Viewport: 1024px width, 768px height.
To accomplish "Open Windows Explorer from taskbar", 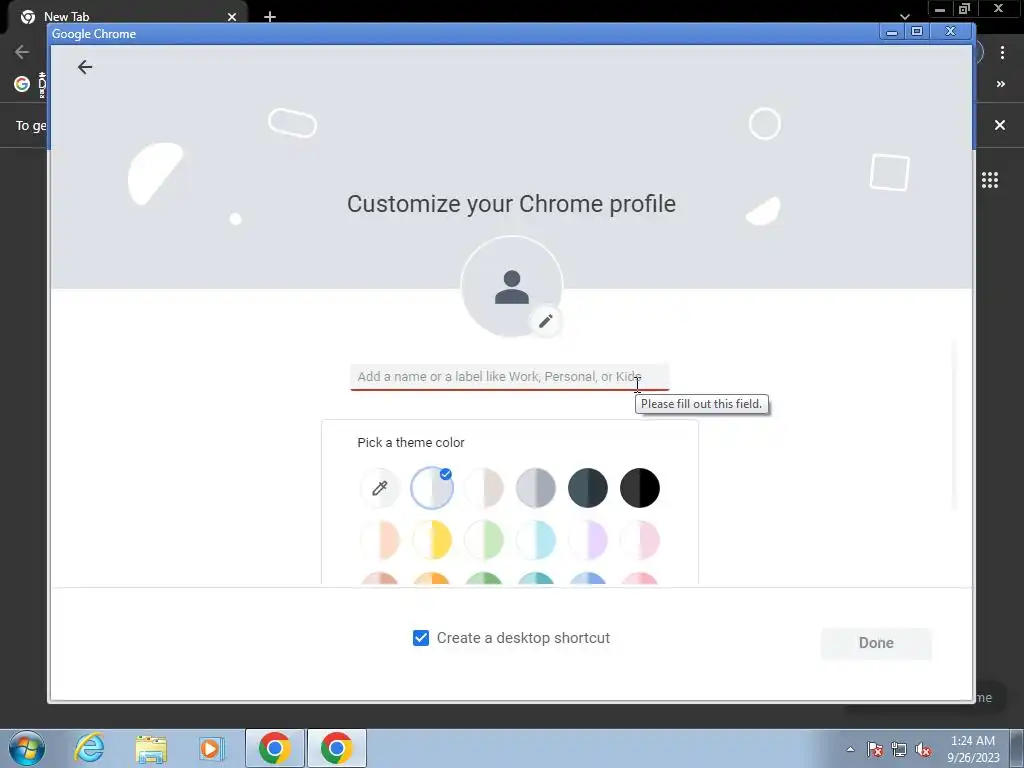I will pos(151,749).
